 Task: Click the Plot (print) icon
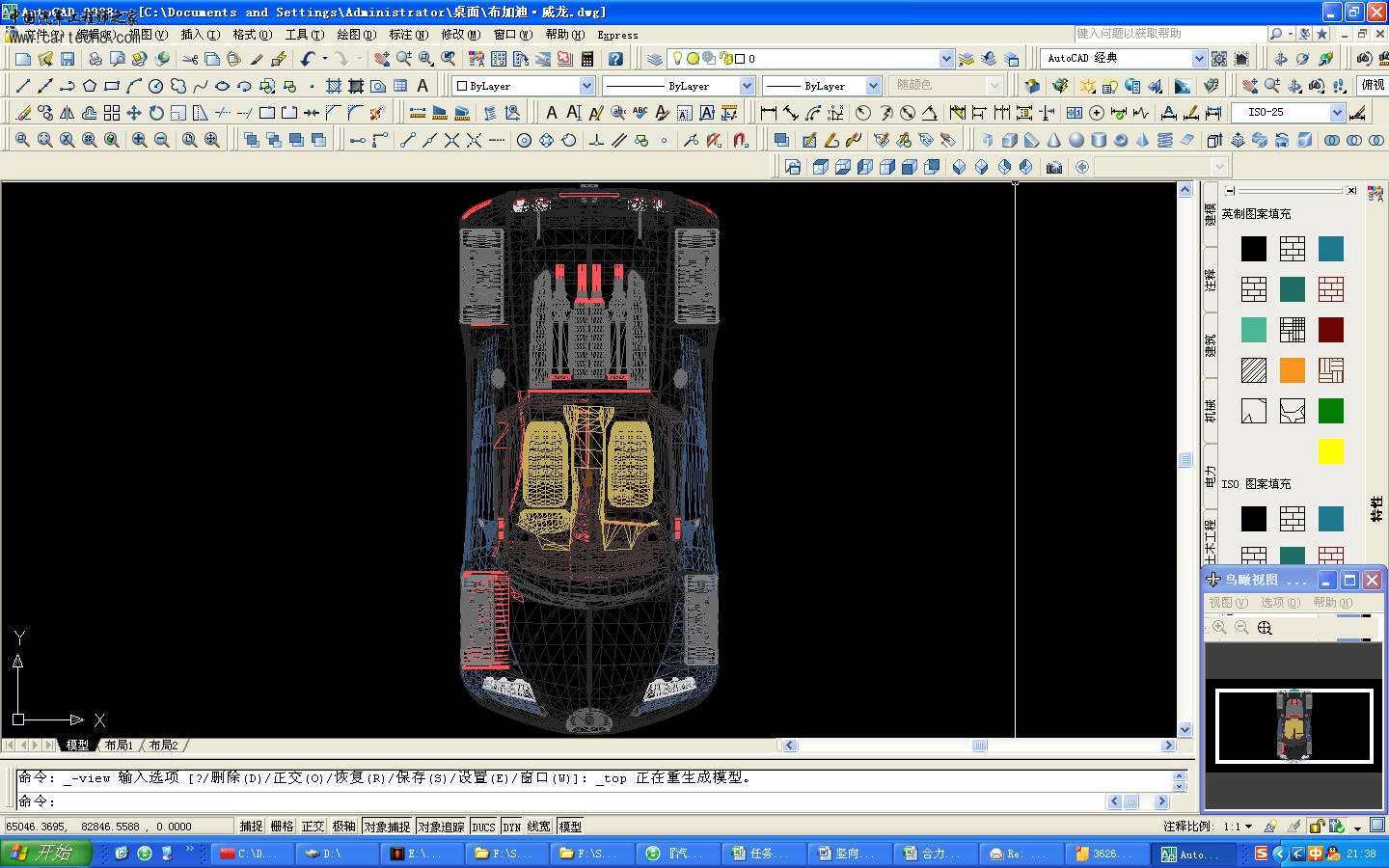(95, 59)
